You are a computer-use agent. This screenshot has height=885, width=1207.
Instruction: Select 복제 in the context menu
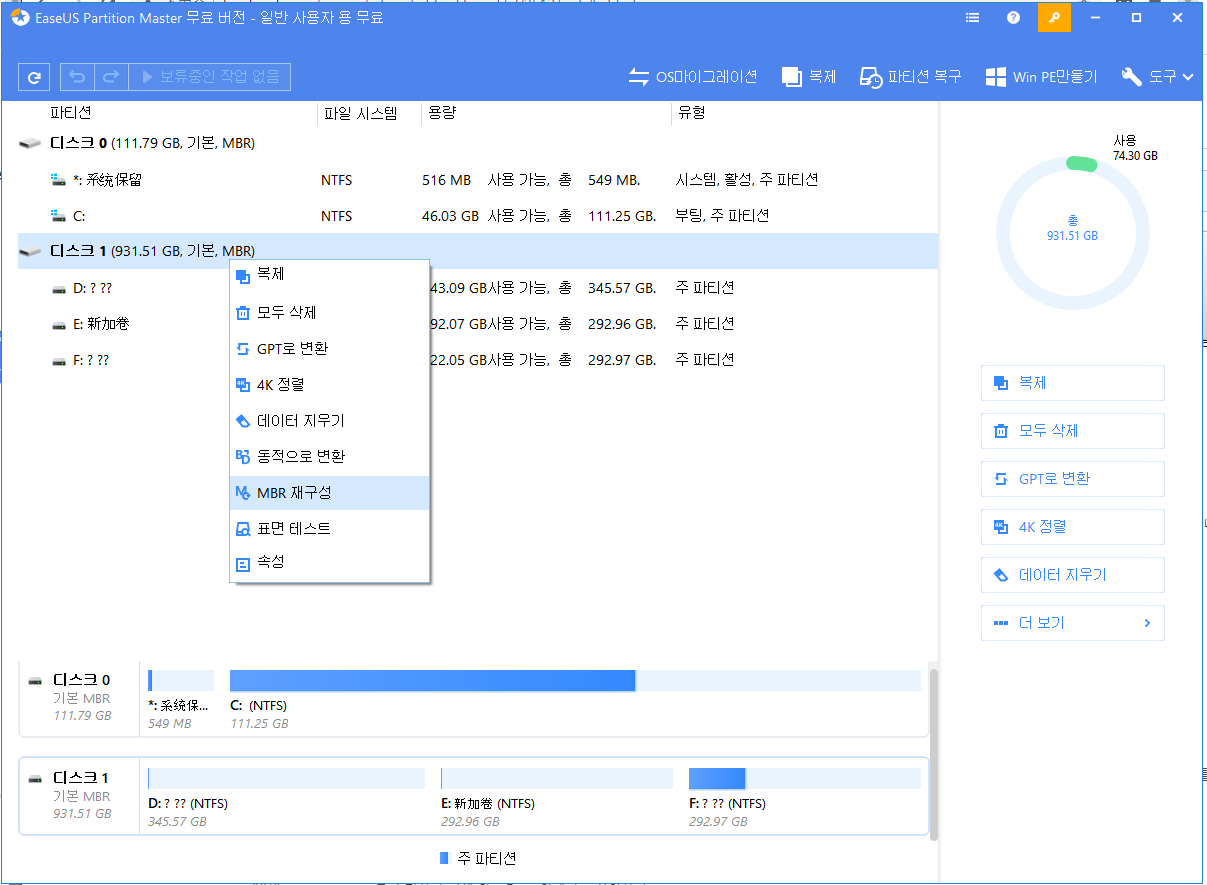[330, 275]
